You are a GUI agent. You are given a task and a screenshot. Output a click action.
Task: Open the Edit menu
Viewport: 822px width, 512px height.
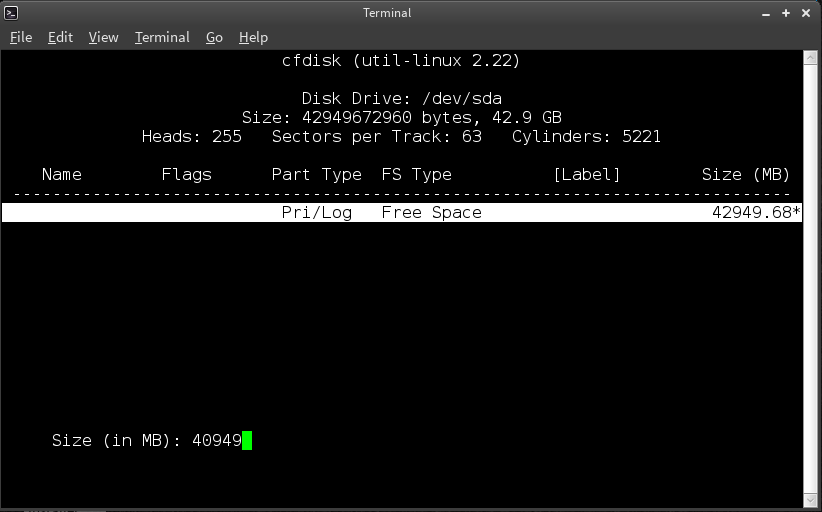60,37
